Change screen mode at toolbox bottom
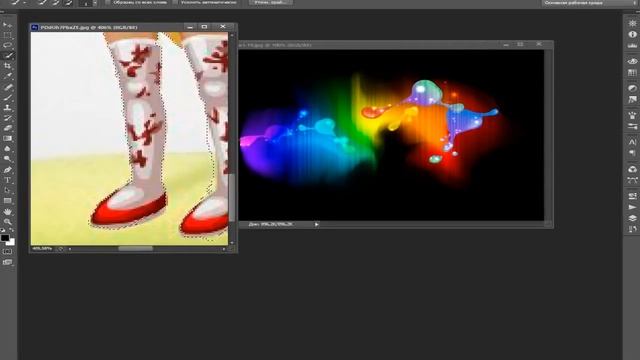This screenshot has width=640, height=360. [7, 262]
